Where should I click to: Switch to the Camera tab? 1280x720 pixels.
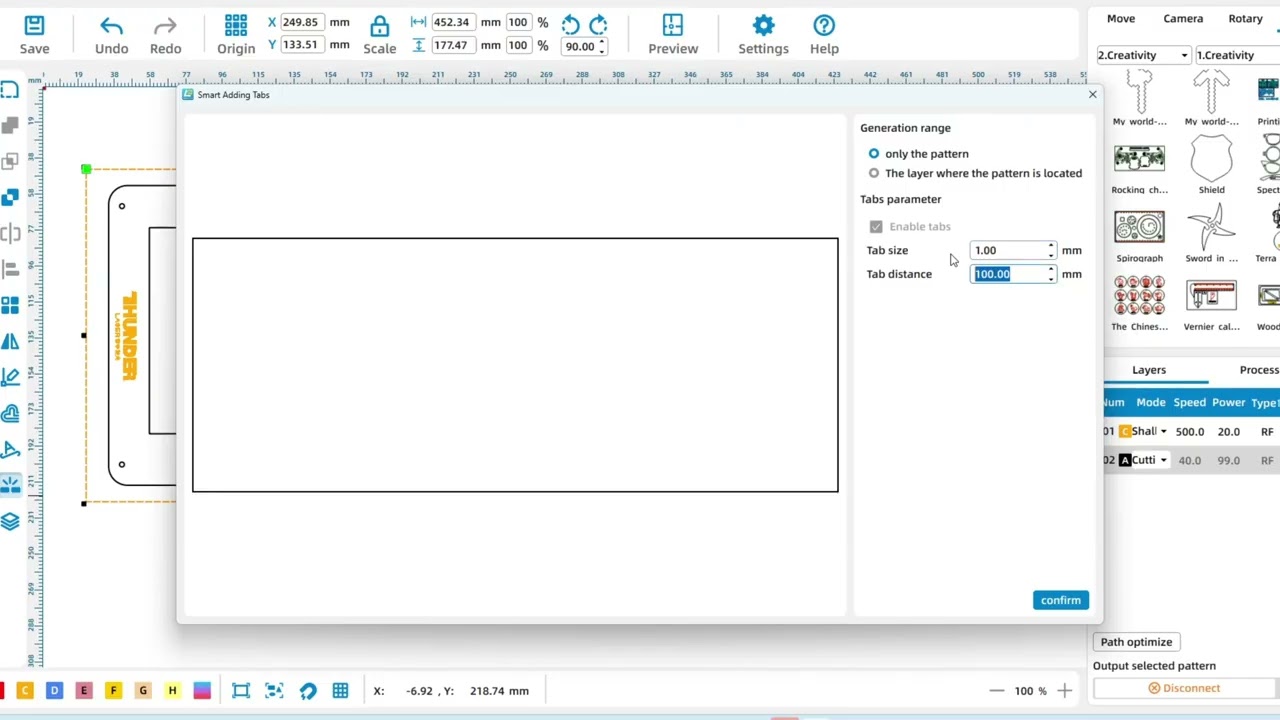[x=1183, y=19]
